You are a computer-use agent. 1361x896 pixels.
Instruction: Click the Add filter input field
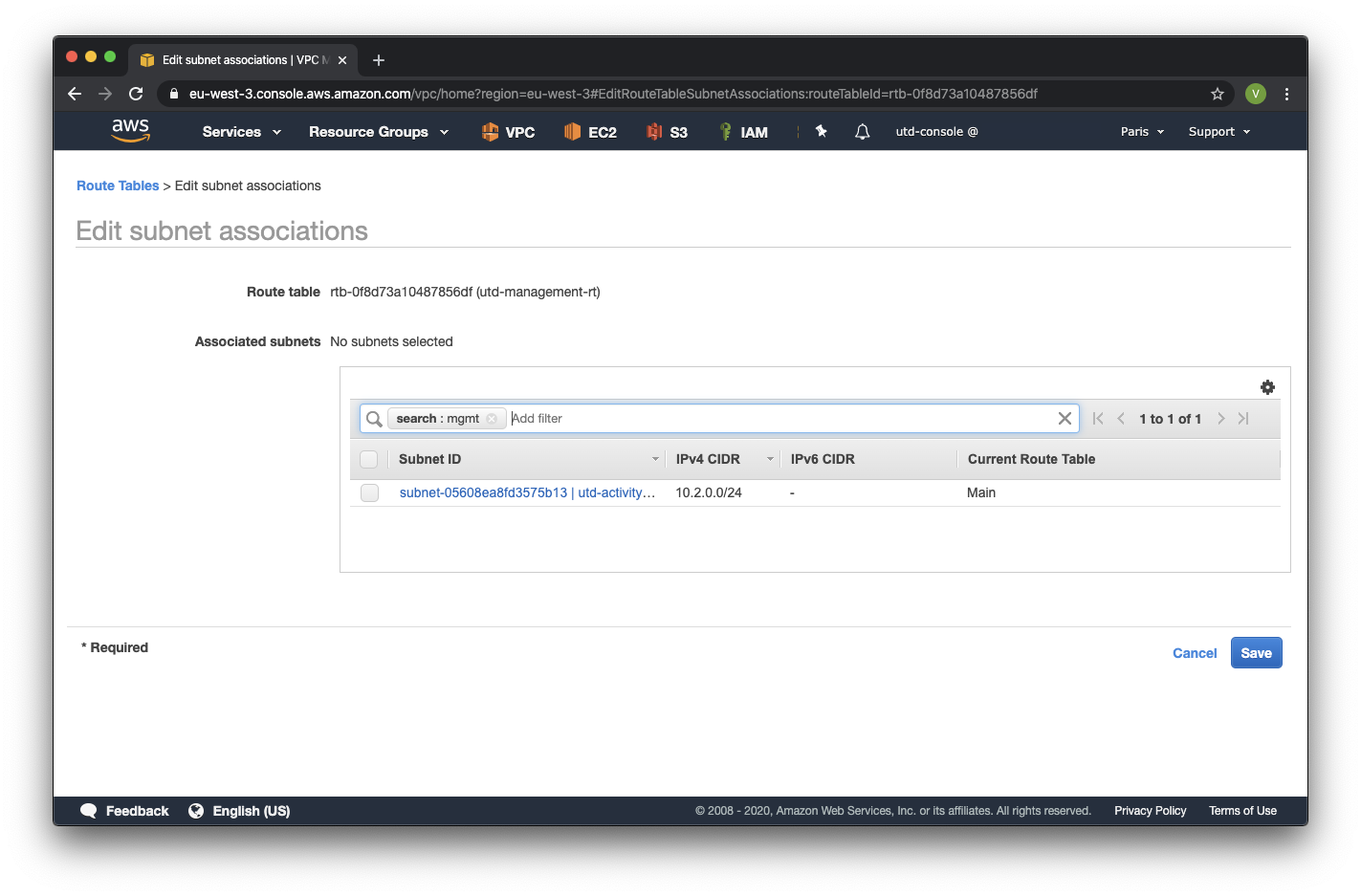point(779,419)
